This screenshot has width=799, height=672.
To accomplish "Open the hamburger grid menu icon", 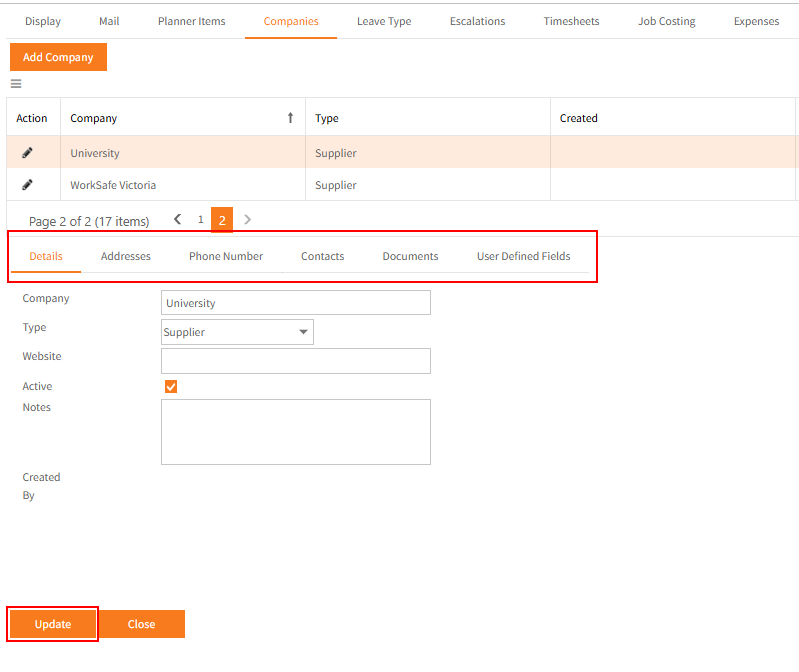I will coord(16,84).
